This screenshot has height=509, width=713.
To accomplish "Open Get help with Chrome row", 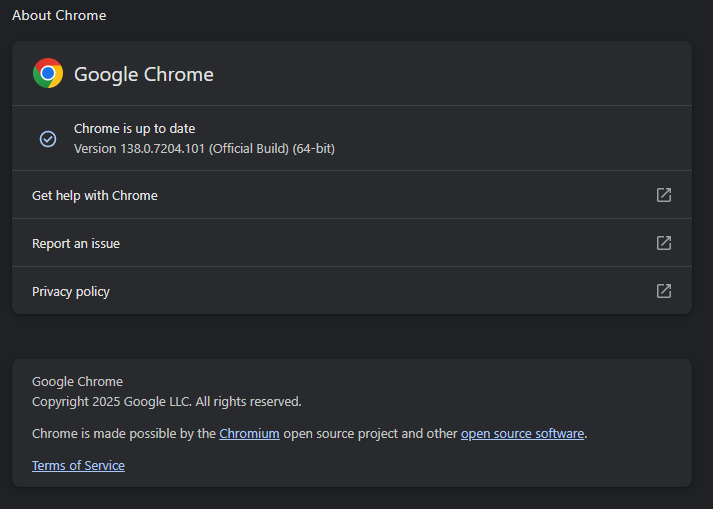I will (352, 195).
